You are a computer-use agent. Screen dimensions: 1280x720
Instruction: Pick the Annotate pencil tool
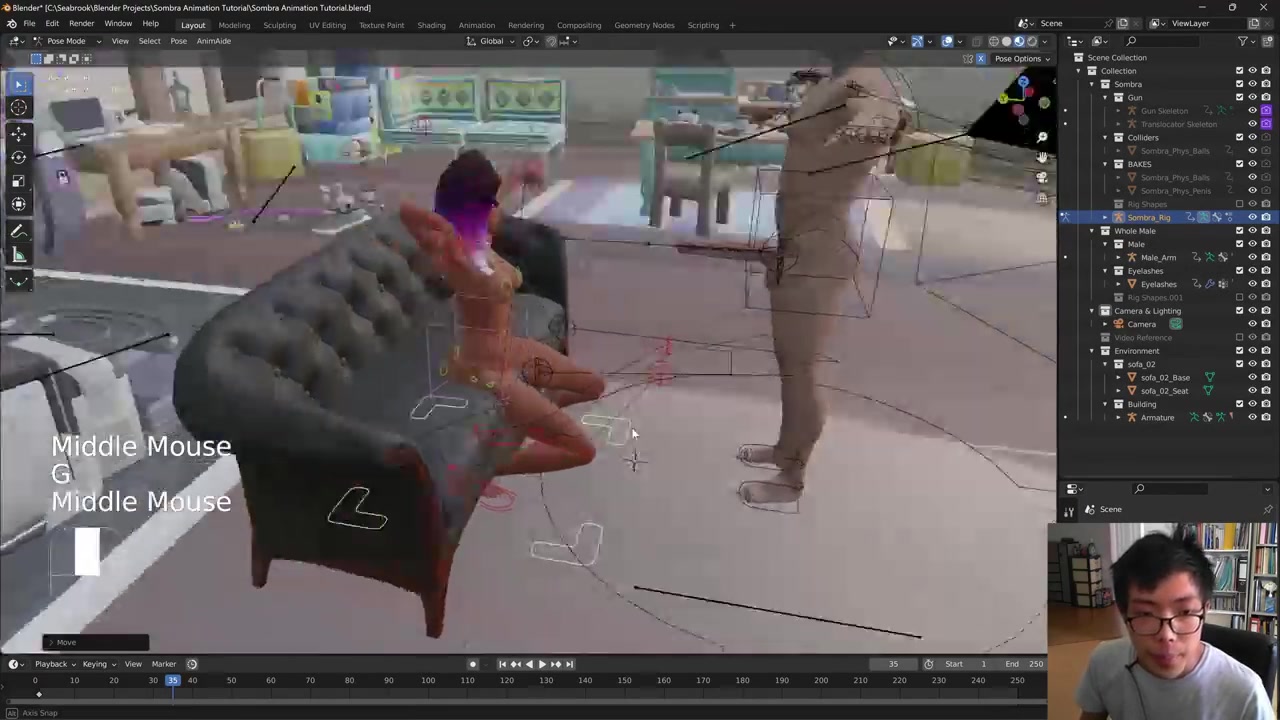(x=18, y=231)
